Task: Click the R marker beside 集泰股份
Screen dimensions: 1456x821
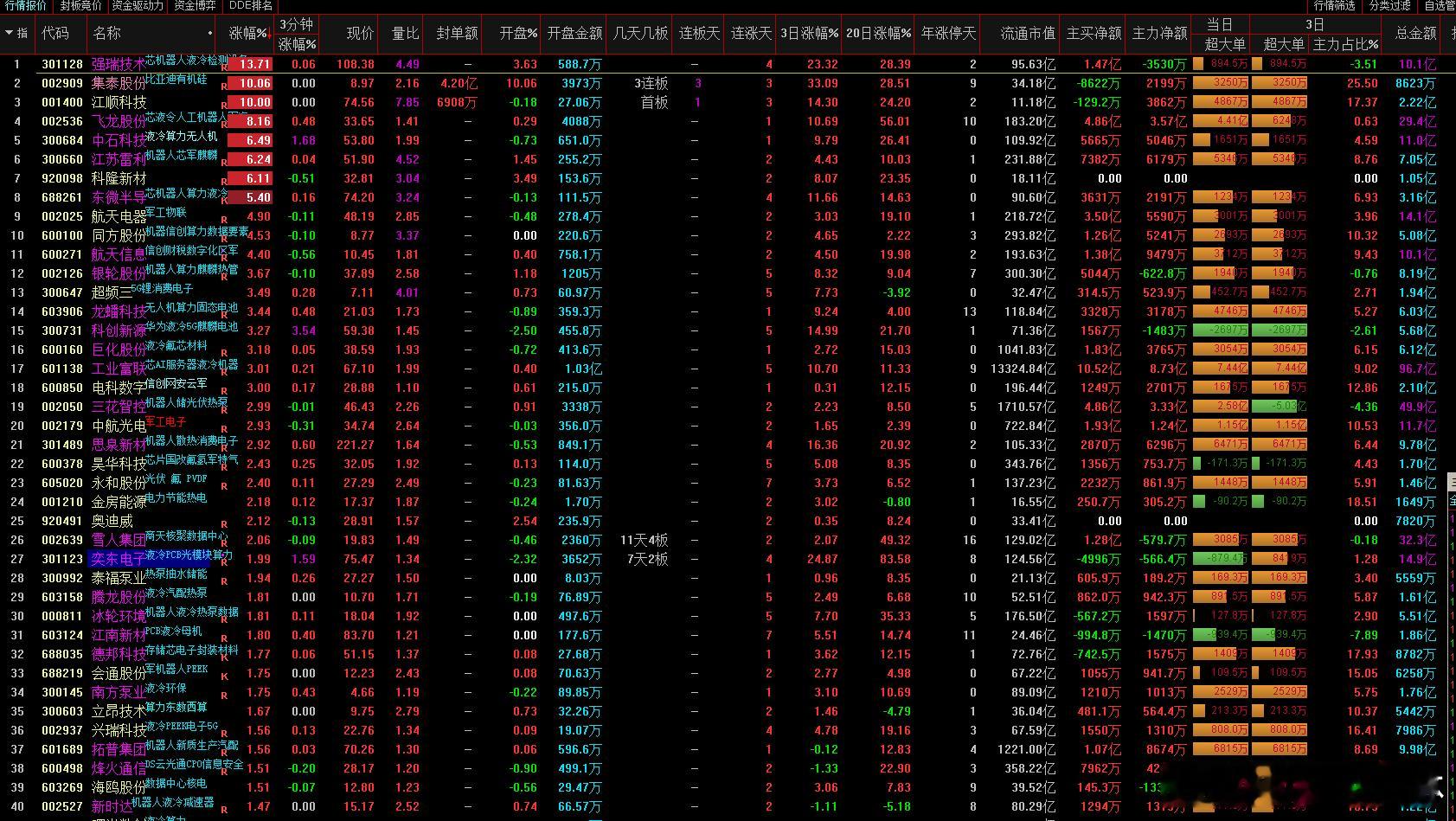Action: click(x=224, y=86)
